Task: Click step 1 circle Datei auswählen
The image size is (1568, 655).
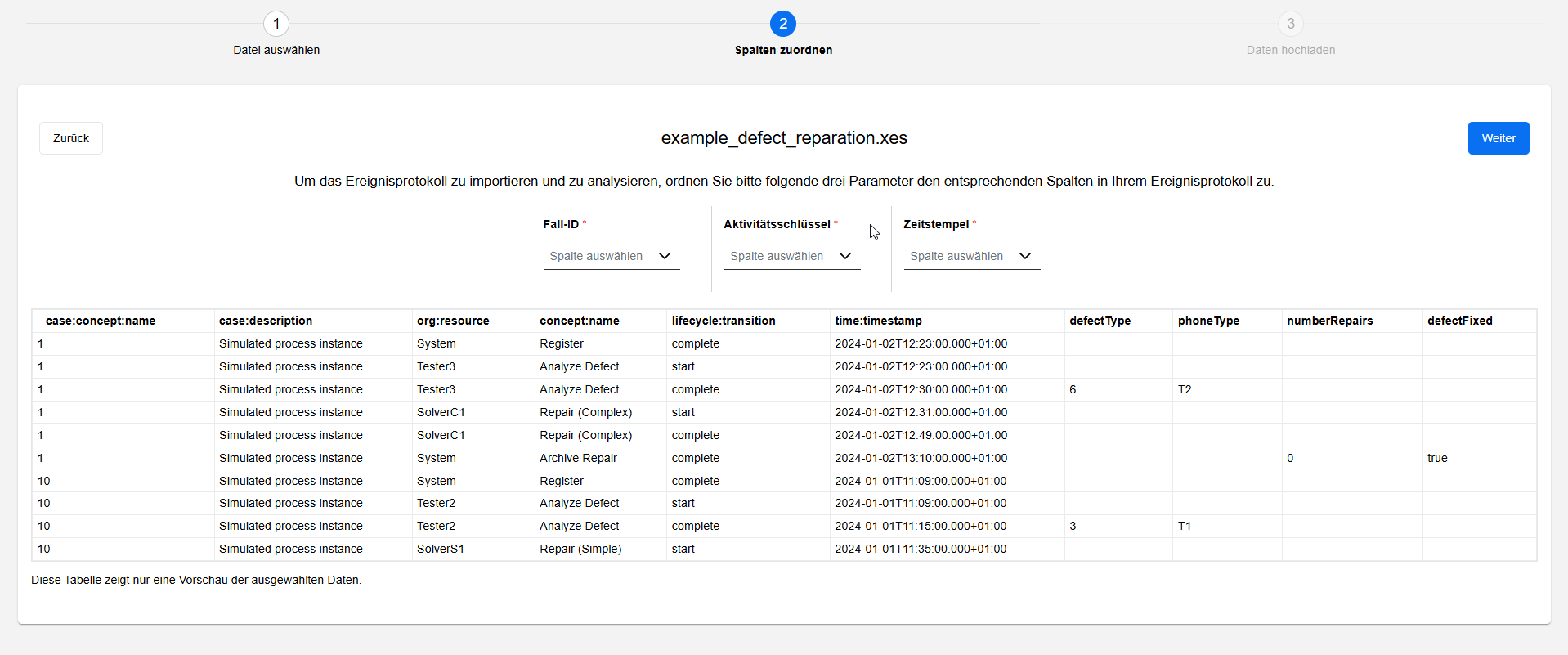Action: pos(276,24)
